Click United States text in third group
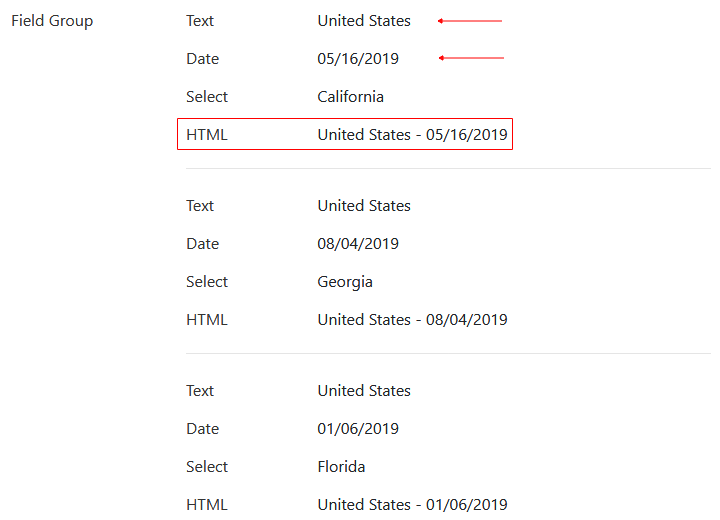Screen dimensions: 720x520 click(364, 391)
